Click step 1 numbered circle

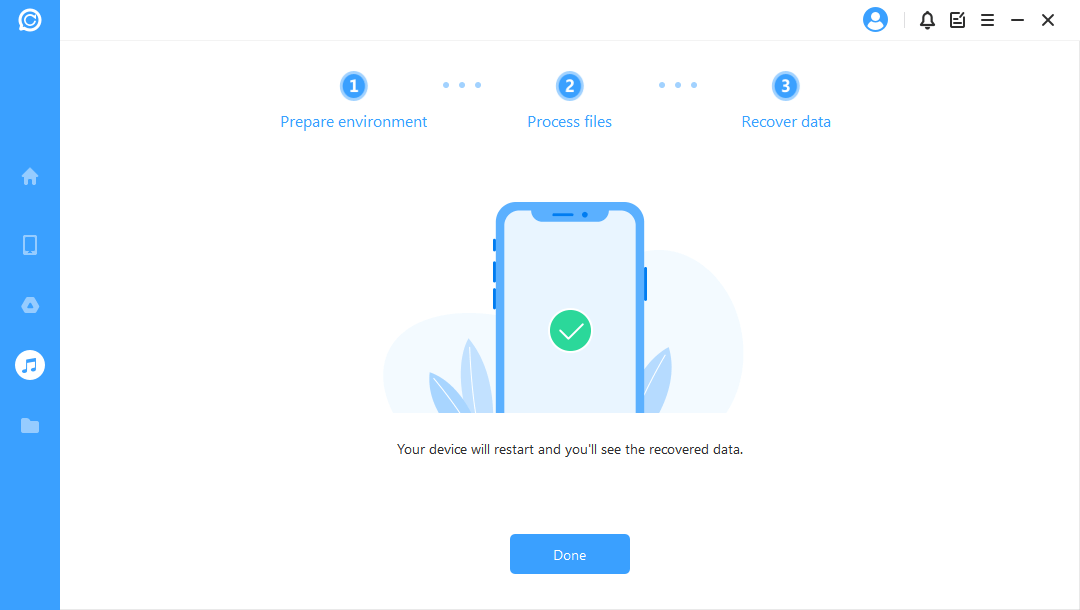[353, 86]
